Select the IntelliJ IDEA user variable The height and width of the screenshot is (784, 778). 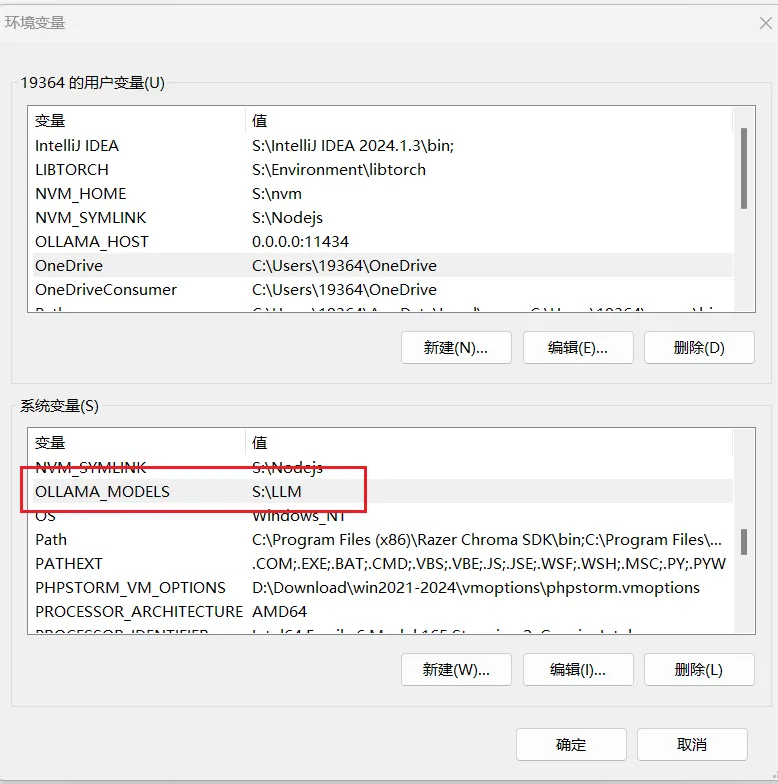(77, 146)
